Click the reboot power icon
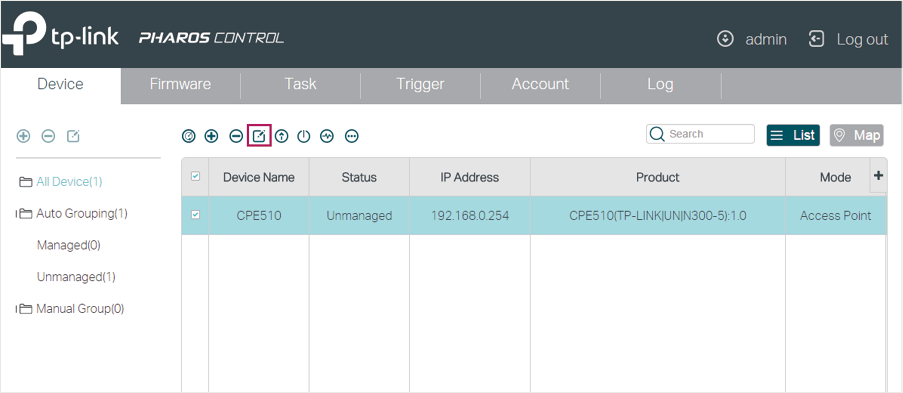This screenshot has width=903, height=393. click(303, 137)
